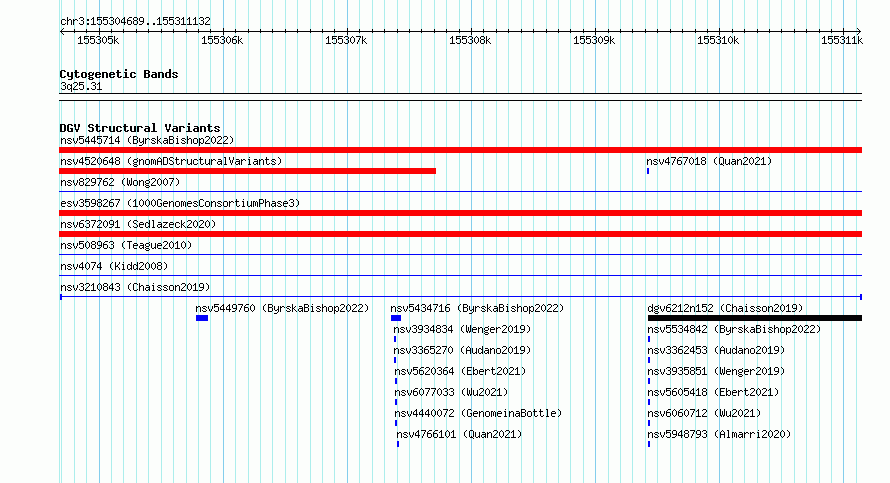Open nsv3935851 (Wenger2019) variant
The width and height of the screenshot is (890, 483).
point(716,371)
